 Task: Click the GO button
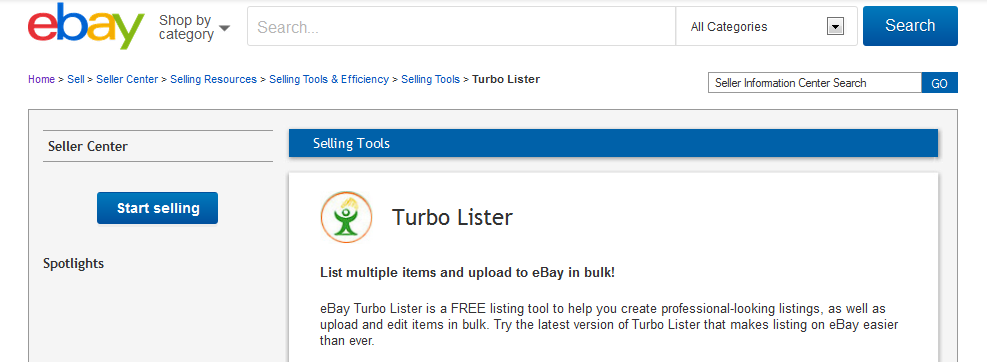[x=940, y=83]
